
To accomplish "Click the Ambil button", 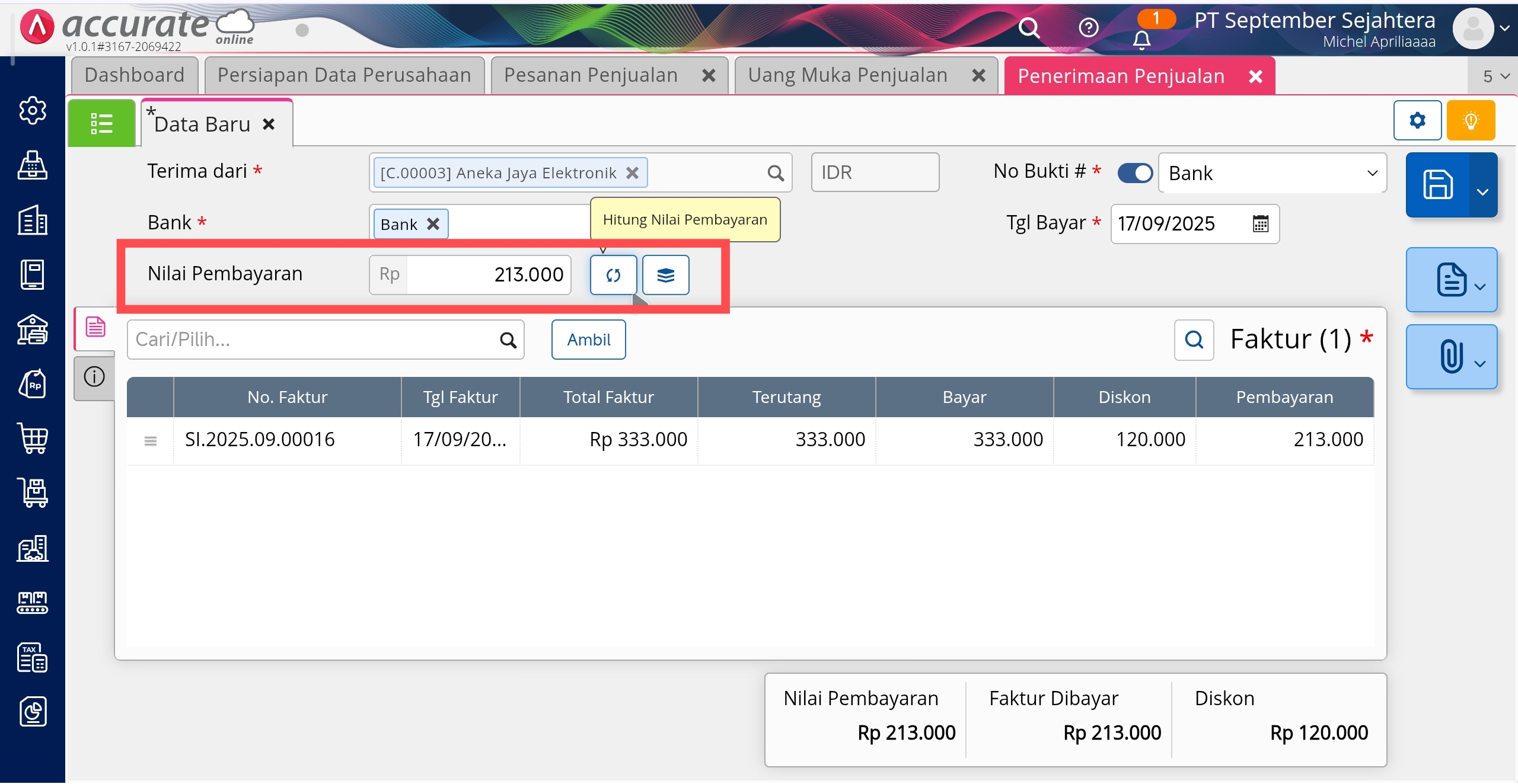I will [588, 340].
